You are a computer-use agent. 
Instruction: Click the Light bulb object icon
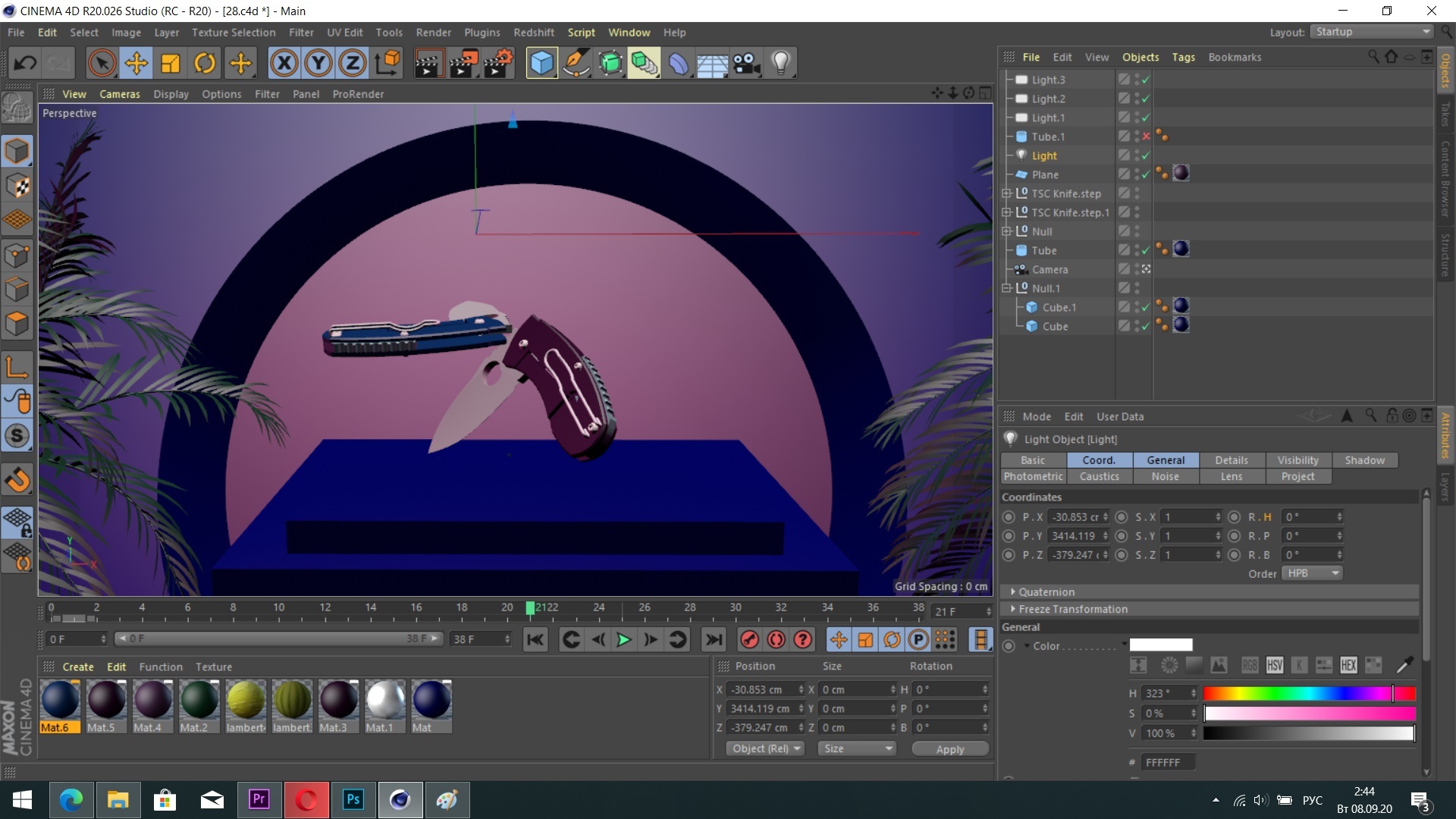(781, 64)
